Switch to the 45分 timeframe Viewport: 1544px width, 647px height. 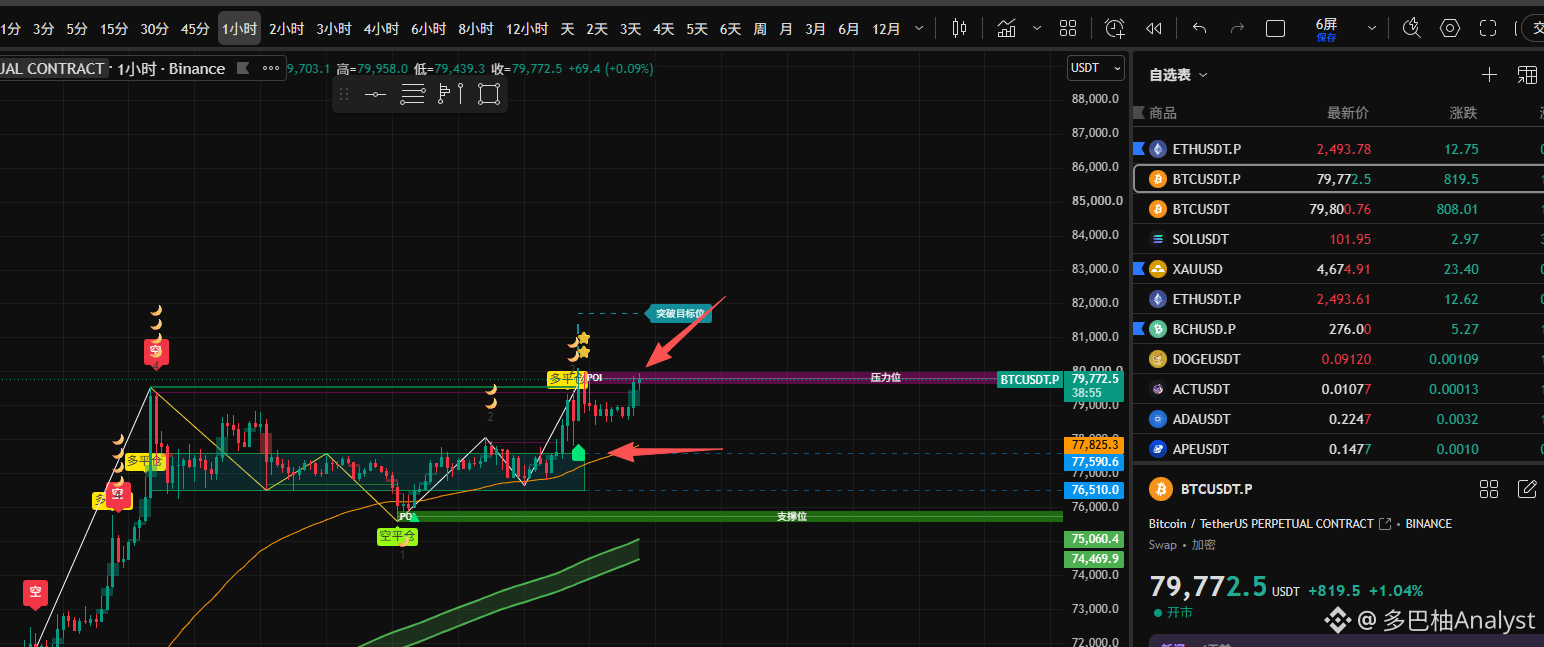coord(195,29)
